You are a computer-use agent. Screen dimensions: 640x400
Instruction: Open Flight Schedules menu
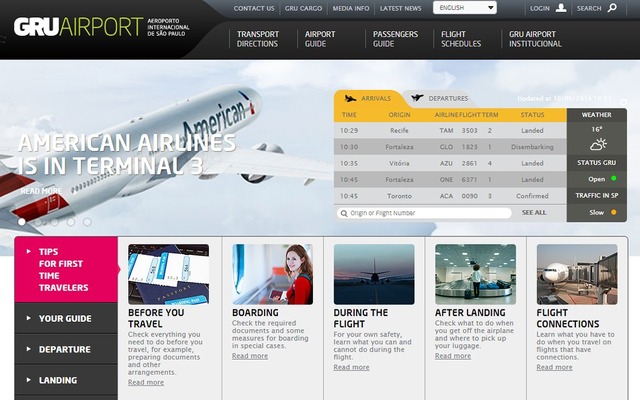[461, 39]
